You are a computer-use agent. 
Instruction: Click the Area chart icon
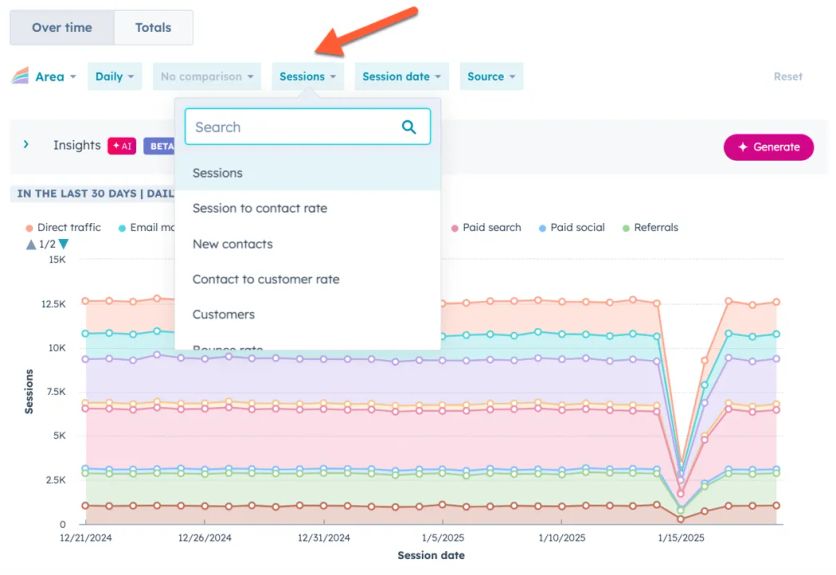coord(20,76)
